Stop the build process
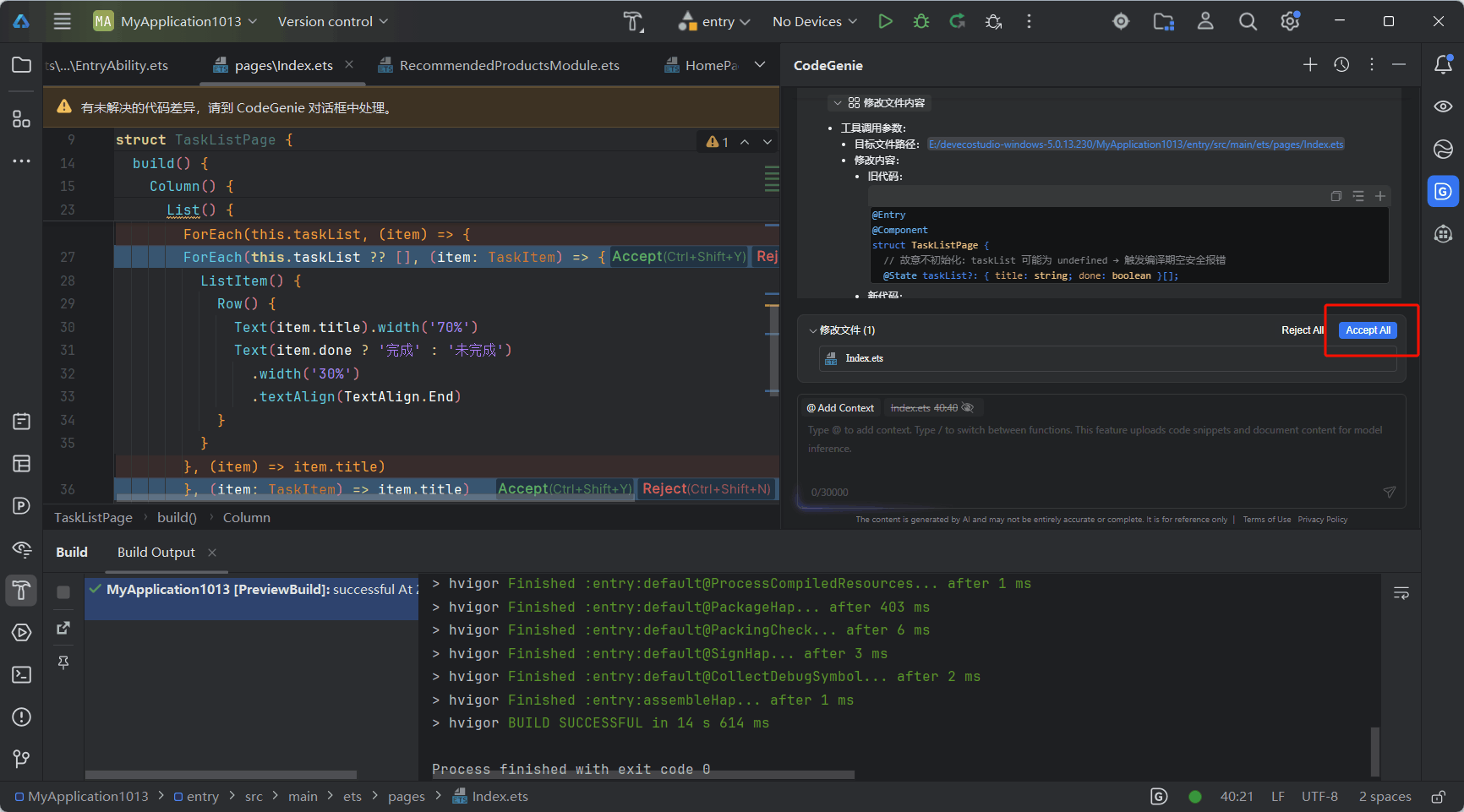 (63, 592)
